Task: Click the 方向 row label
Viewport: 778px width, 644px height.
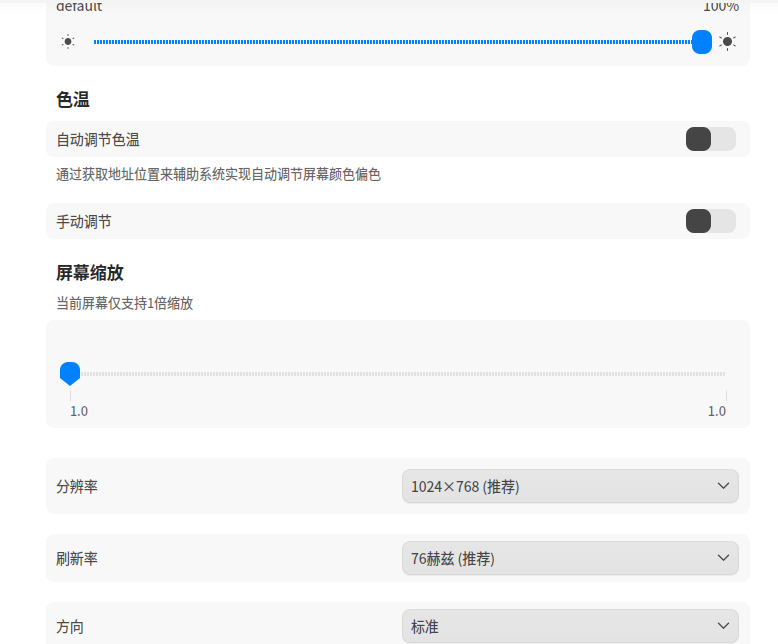Action: (x=70, y=627)
